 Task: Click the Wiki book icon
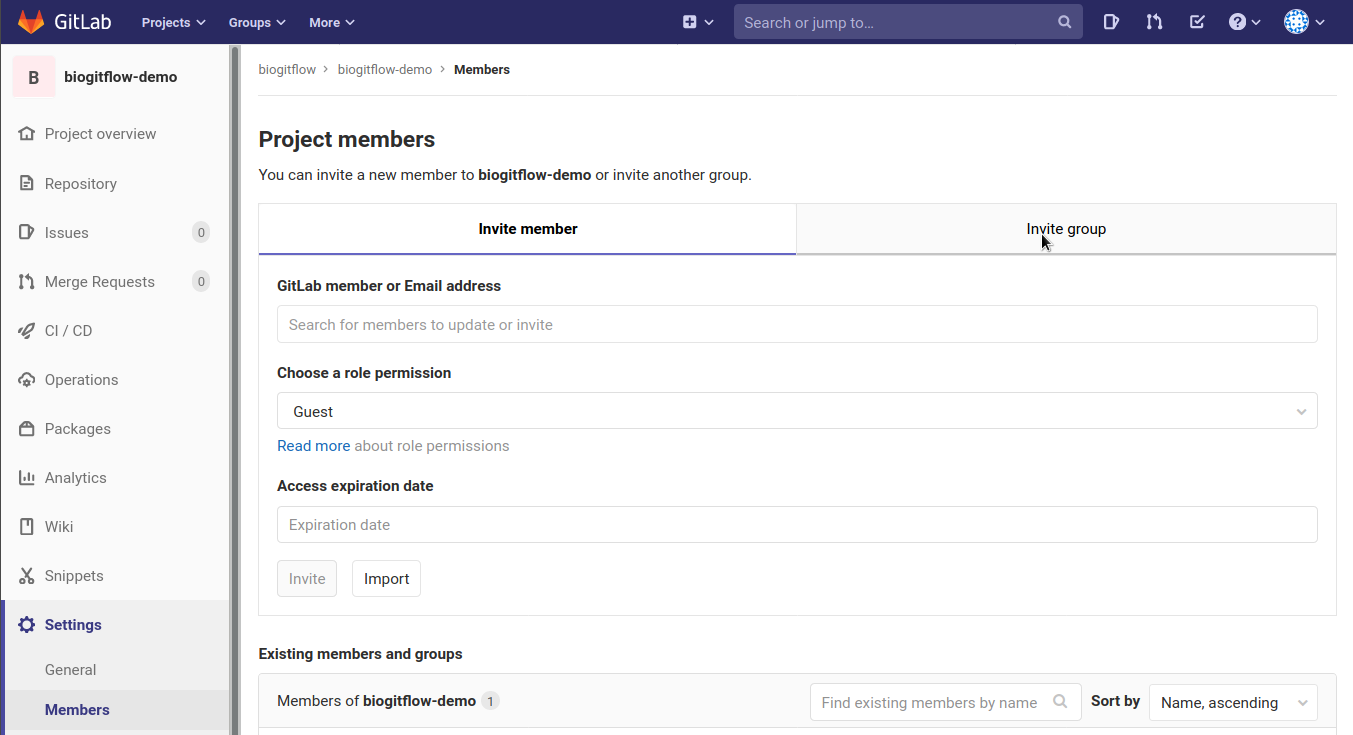click(x=27, y=527)
